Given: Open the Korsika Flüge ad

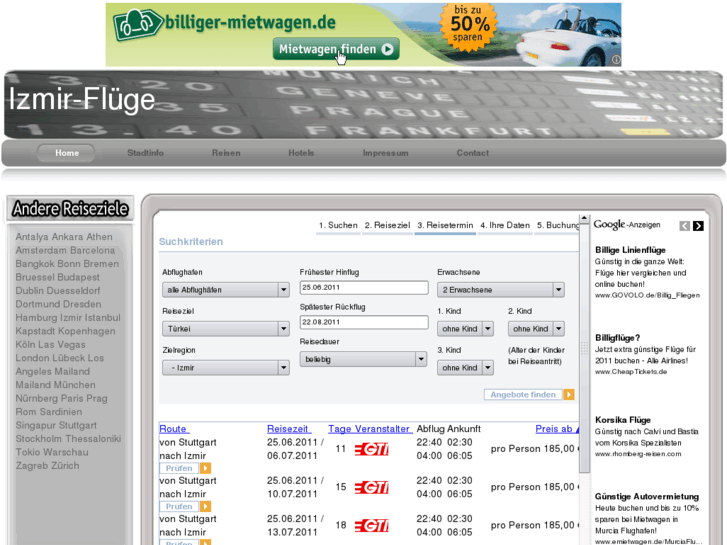Looking at the screenshot, I should click(623, 420).
